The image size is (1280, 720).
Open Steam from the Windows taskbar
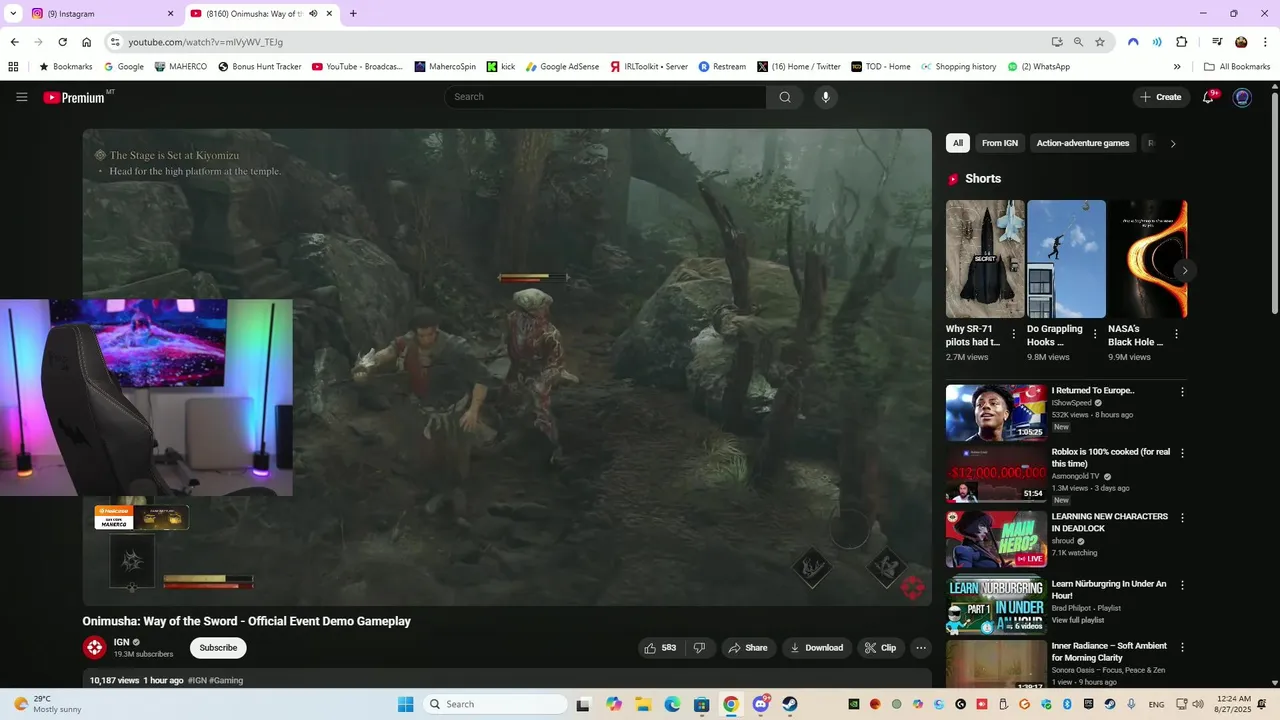790,704
